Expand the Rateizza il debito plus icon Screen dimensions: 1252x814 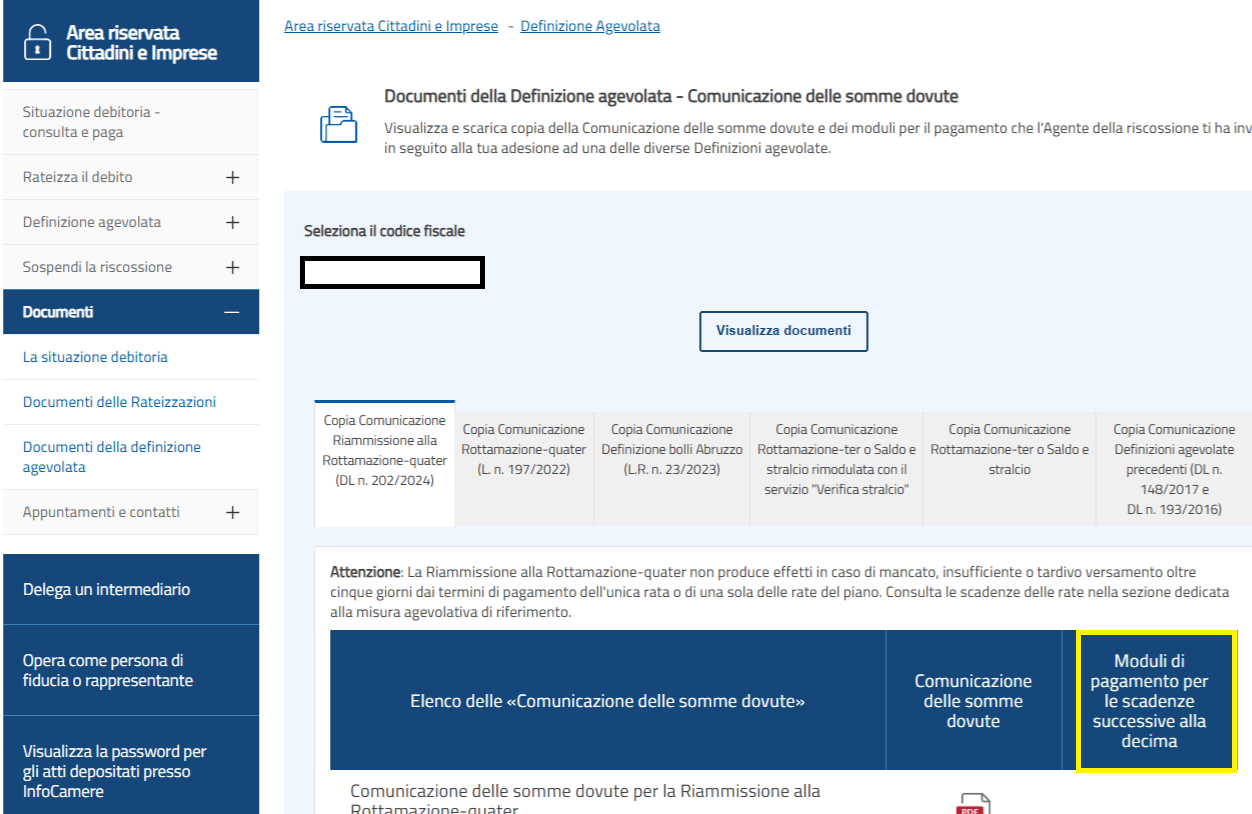coord(232,177)
